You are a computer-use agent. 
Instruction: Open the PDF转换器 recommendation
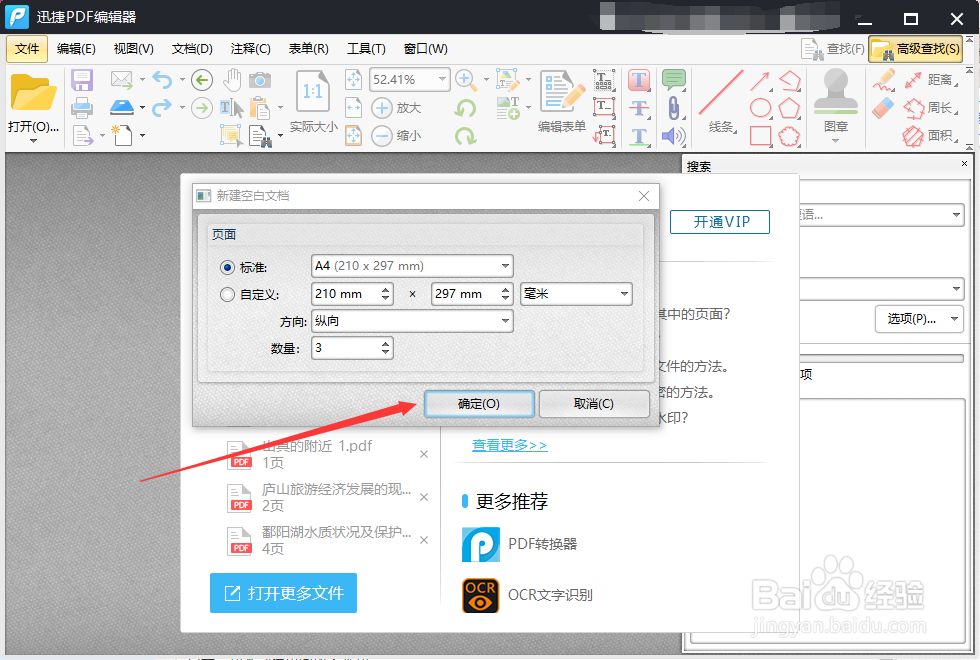click(x=519, y=544)
